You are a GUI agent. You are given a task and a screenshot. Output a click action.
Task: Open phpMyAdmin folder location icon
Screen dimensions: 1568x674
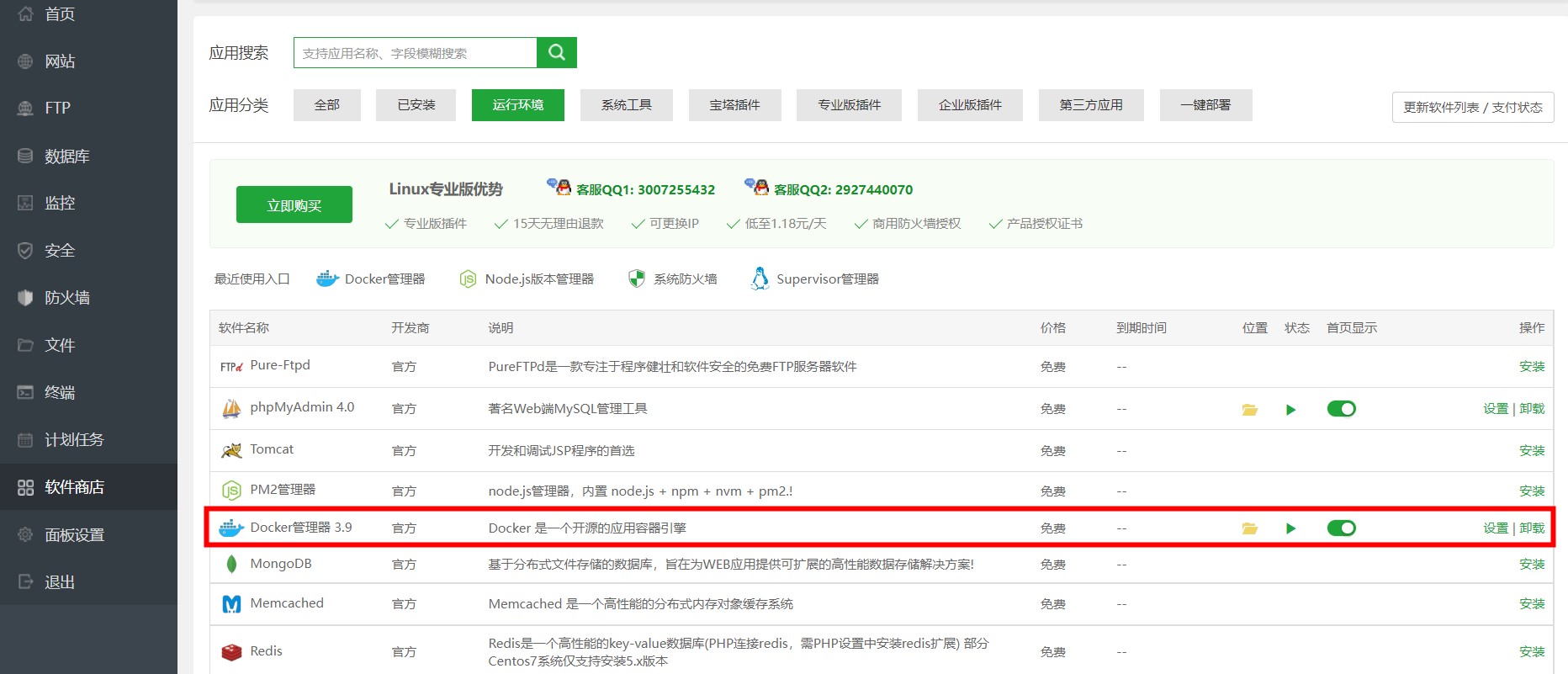(x=1250, y=410)
